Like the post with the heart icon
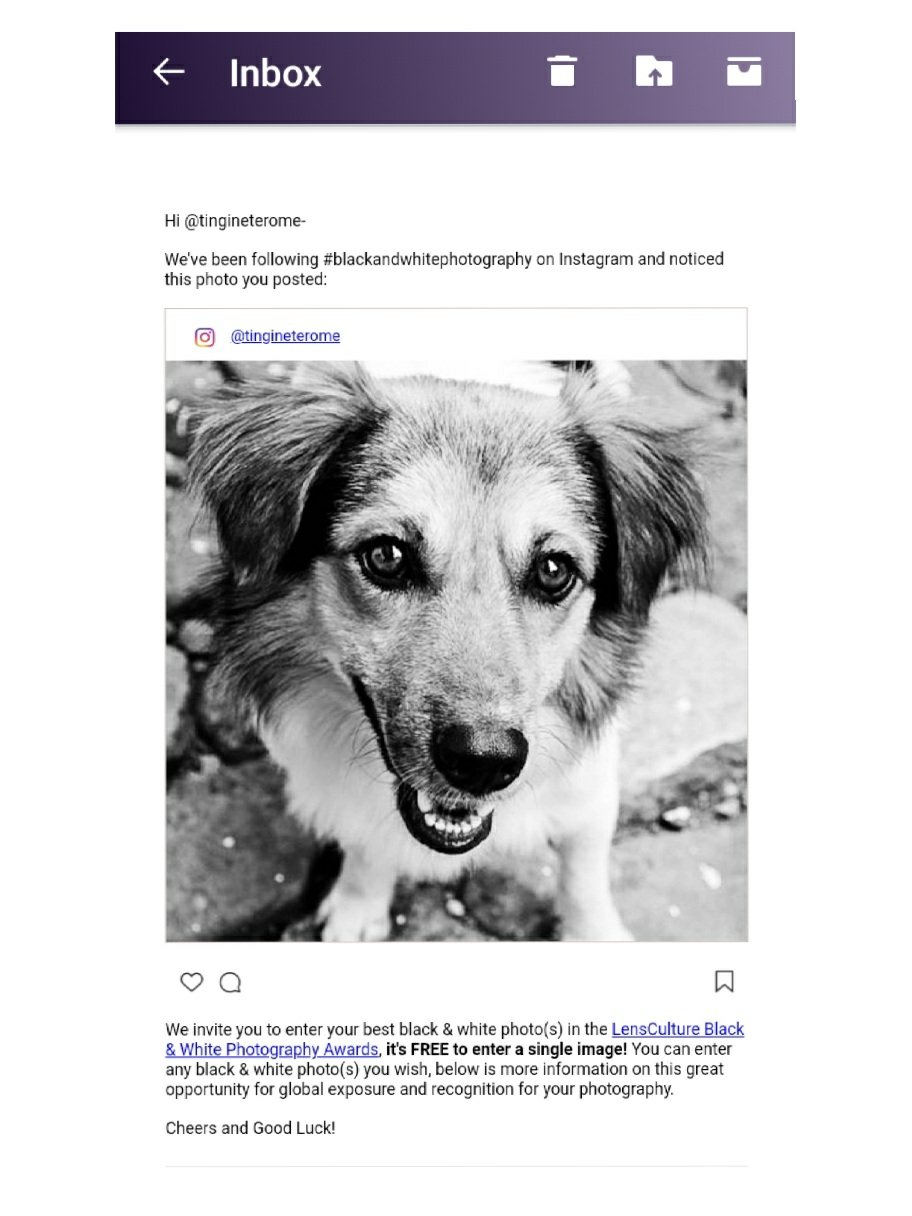This screenshot has width=912, height=1216. tap(191, 982)
